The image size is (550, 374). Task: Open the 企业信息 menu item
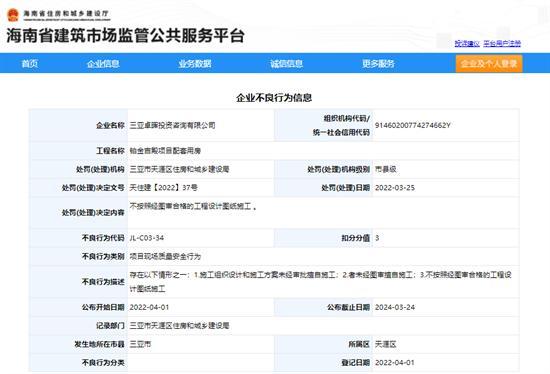(103, 64)
